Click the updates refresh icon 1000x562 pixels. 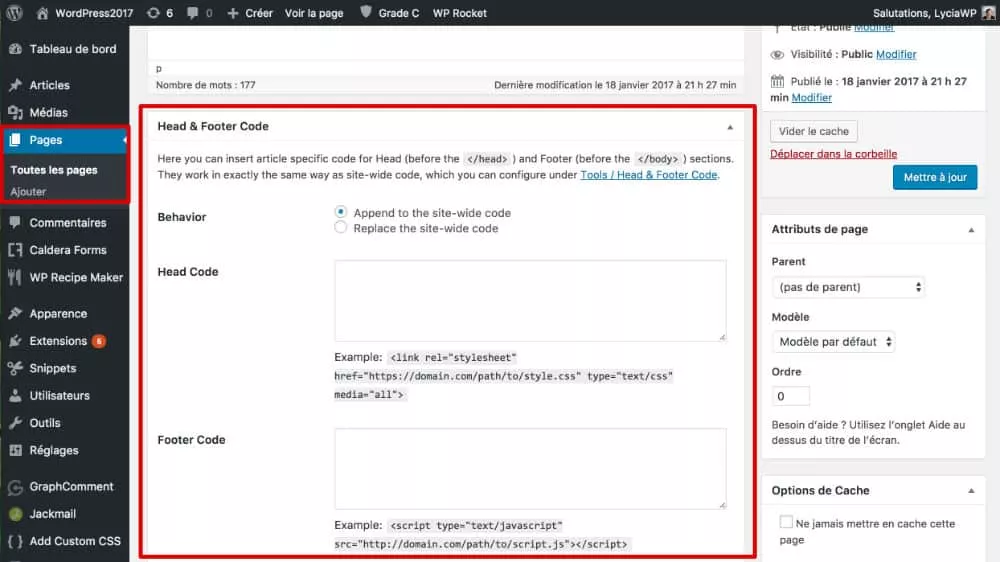click(153, 13)
